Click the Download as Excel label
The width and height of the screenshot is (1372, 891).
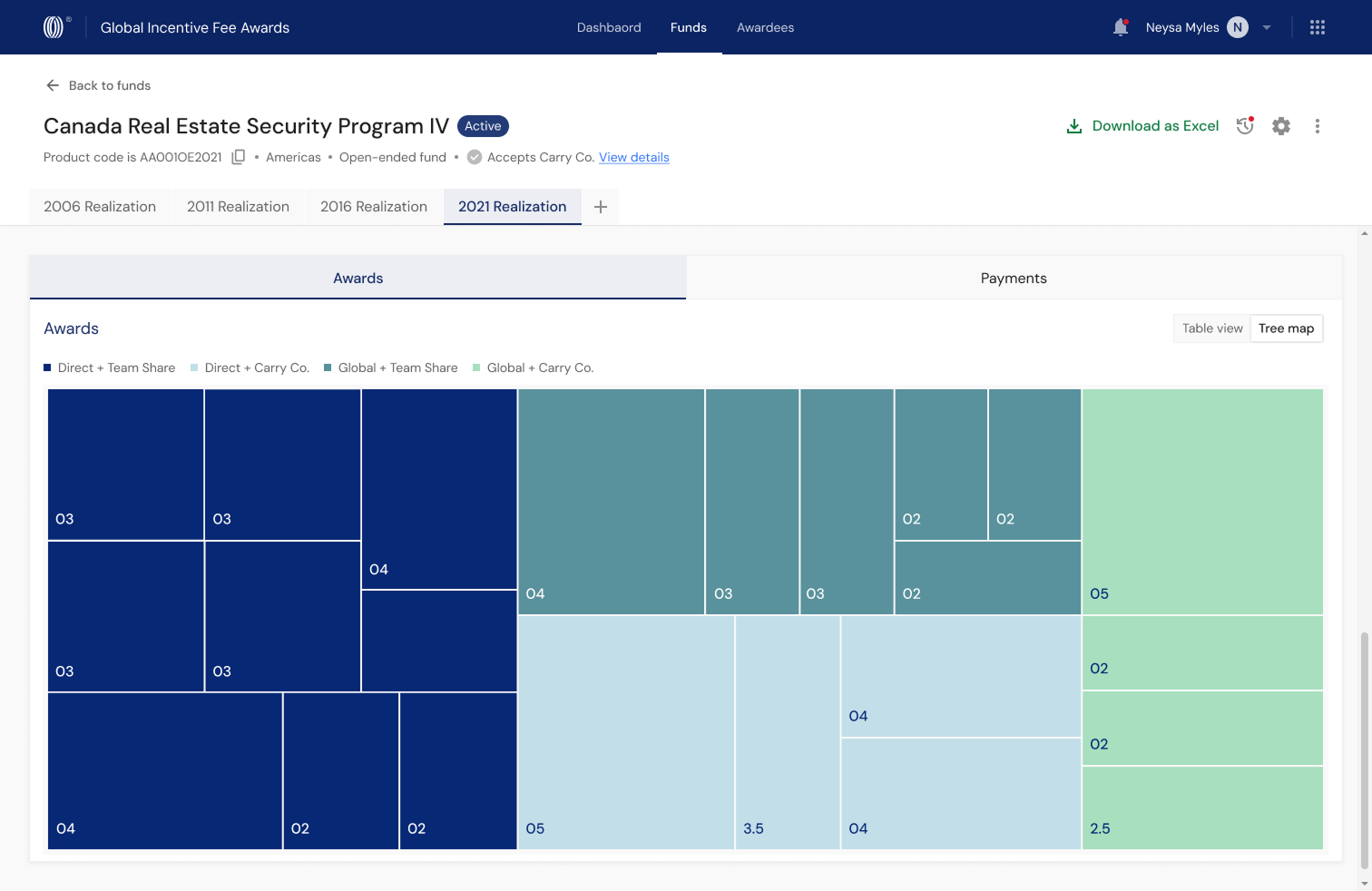(1155, 126)
